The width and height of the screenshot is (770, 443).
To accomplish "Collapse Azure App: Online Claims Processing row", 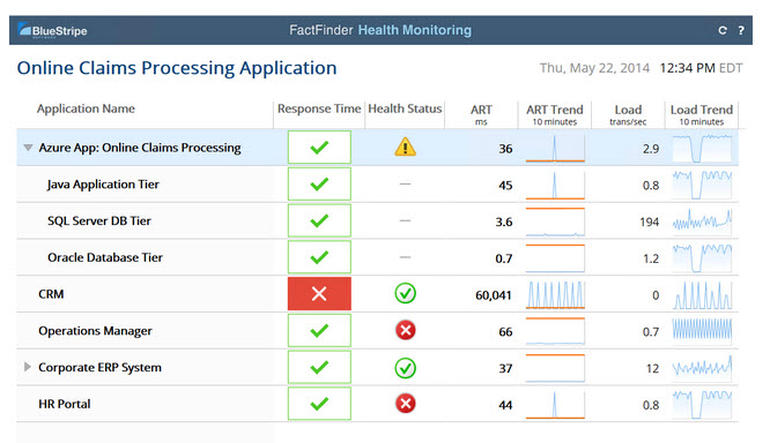I will pyautogui.click(x=28, y=147).
